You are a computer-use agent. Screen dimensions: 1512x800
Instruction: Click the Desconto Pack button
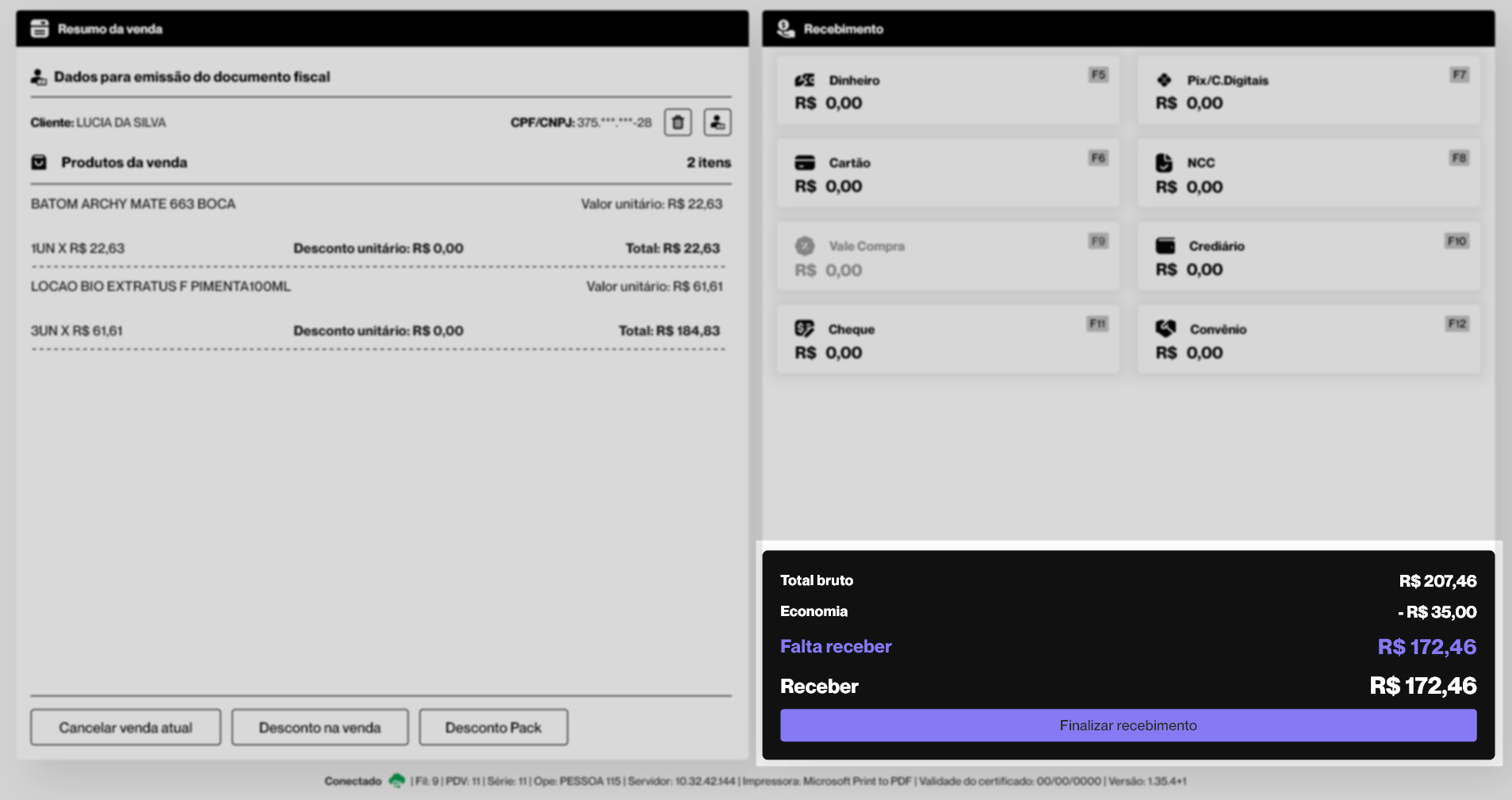tap(493, 727)
